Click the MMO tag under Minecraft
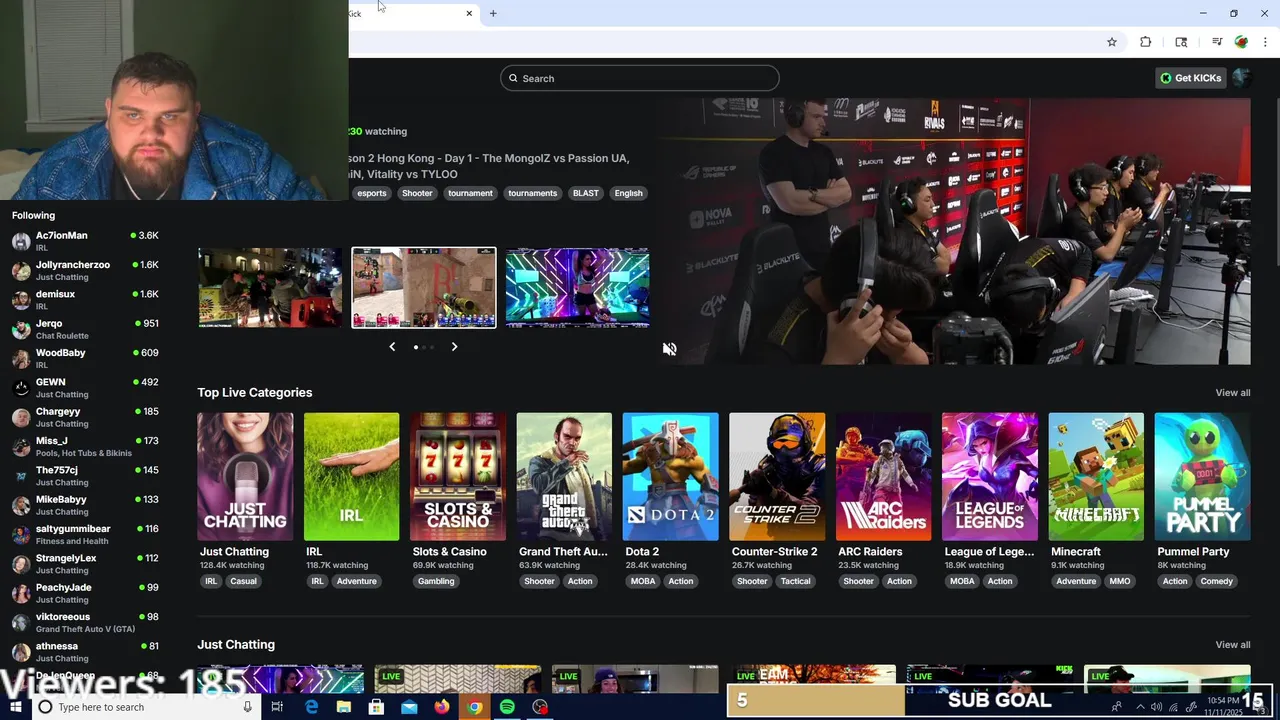Viewport: 1280px width, 720px height. 1119,581
